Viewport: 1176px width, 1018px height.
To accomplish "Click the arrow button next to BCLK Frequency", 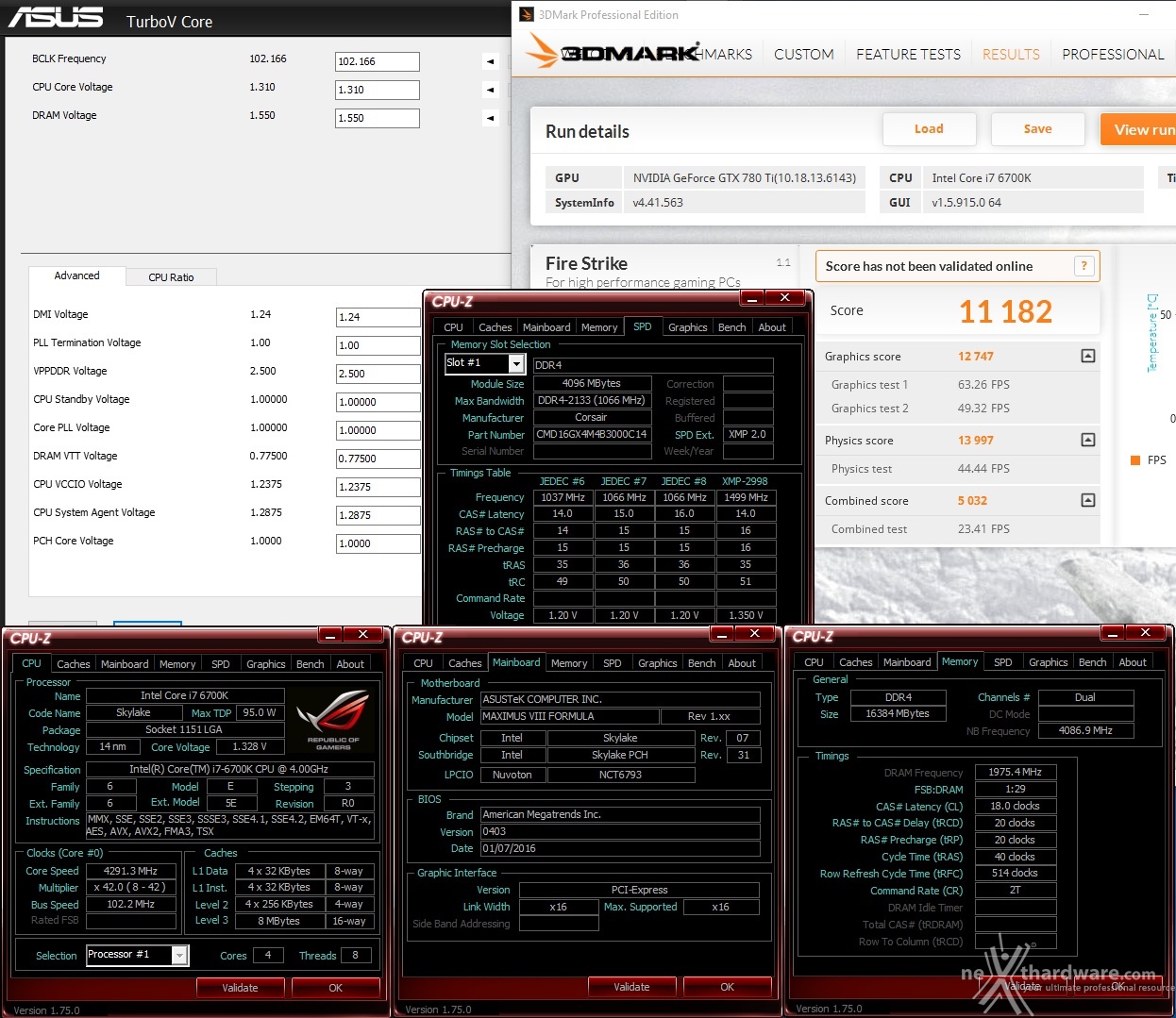I will point(490,61).
